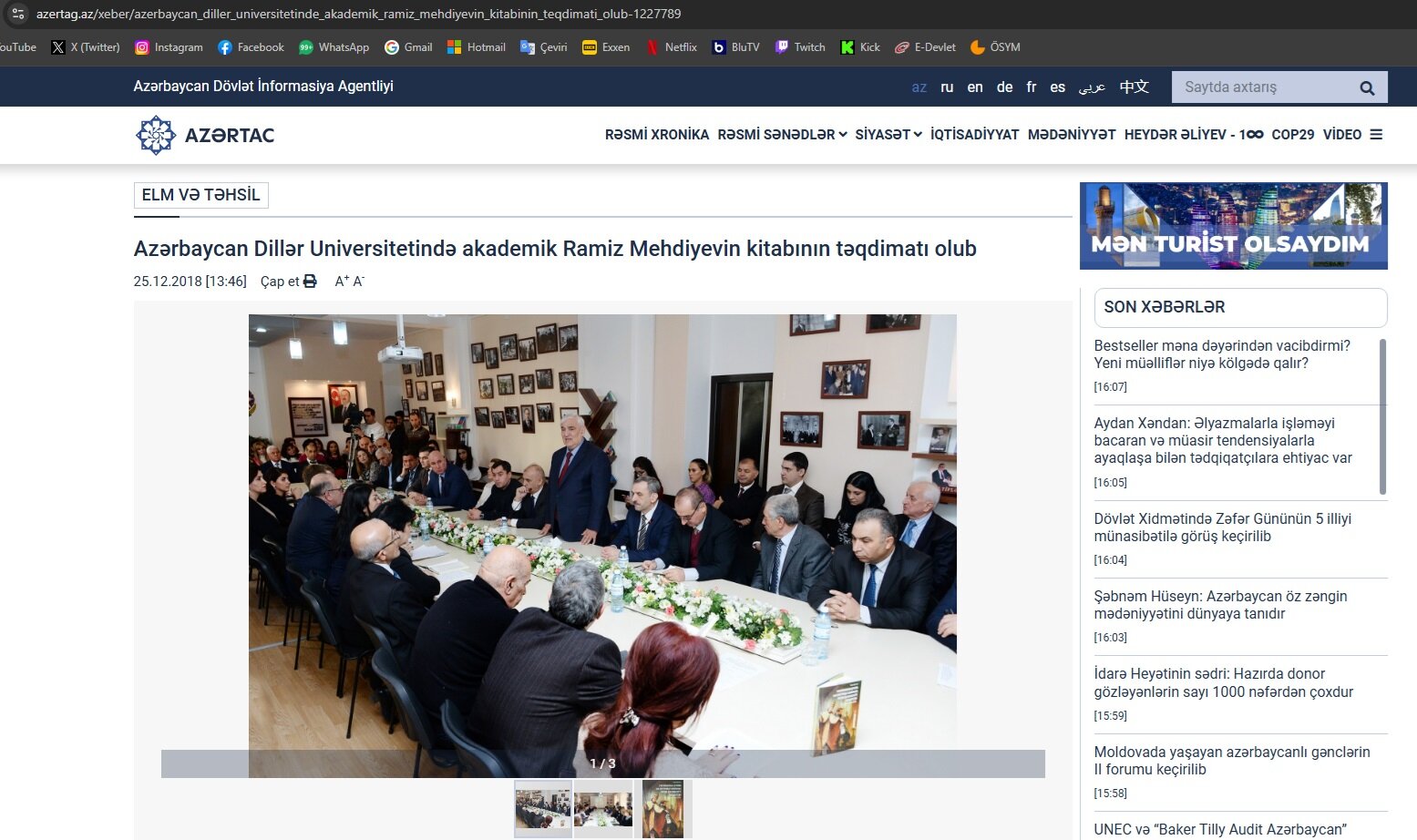Decrease font size with A-
1417x840 pixels.
[358, 282]
